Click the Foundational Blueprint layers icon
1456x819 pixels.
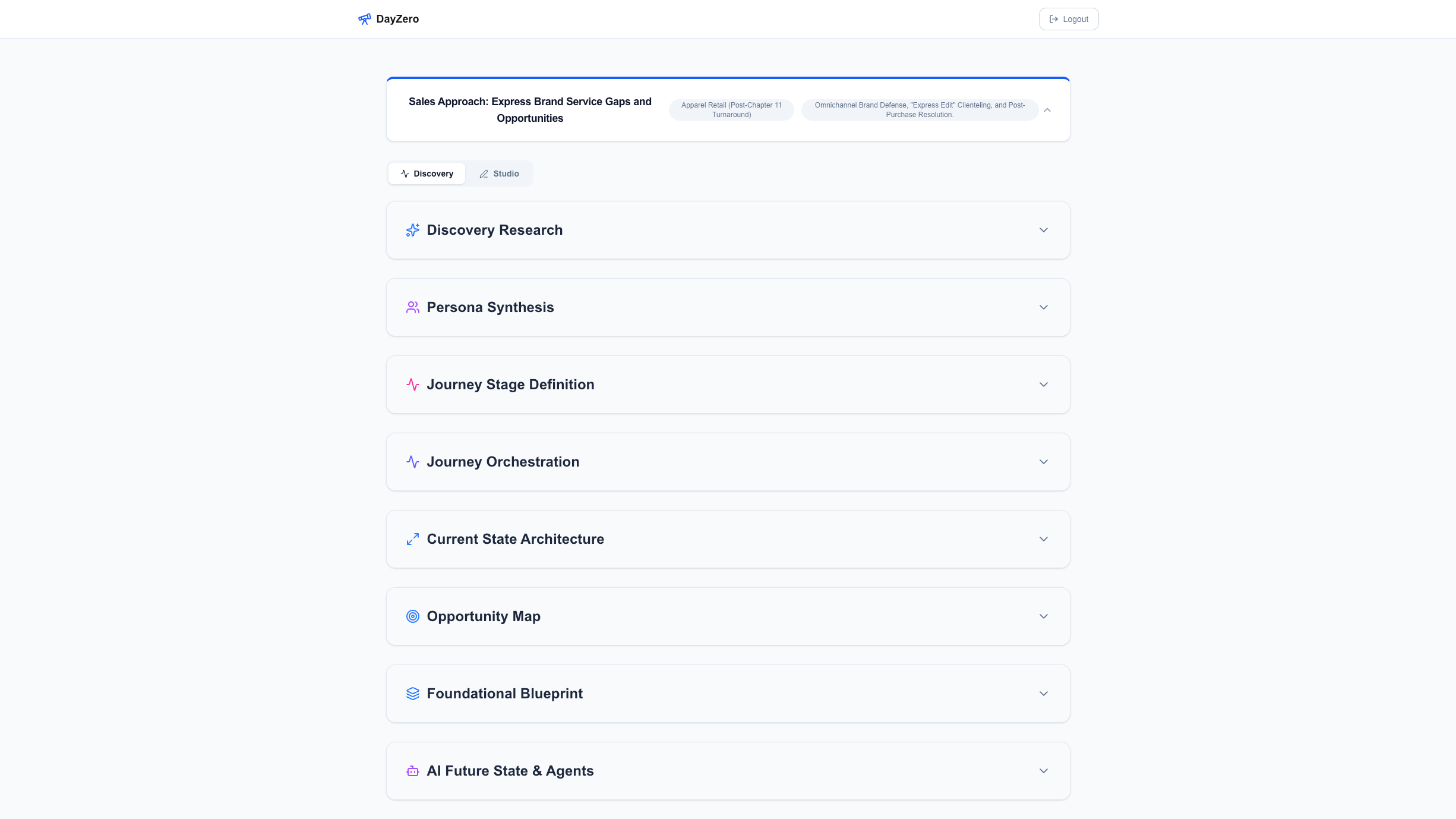[412, 693]
